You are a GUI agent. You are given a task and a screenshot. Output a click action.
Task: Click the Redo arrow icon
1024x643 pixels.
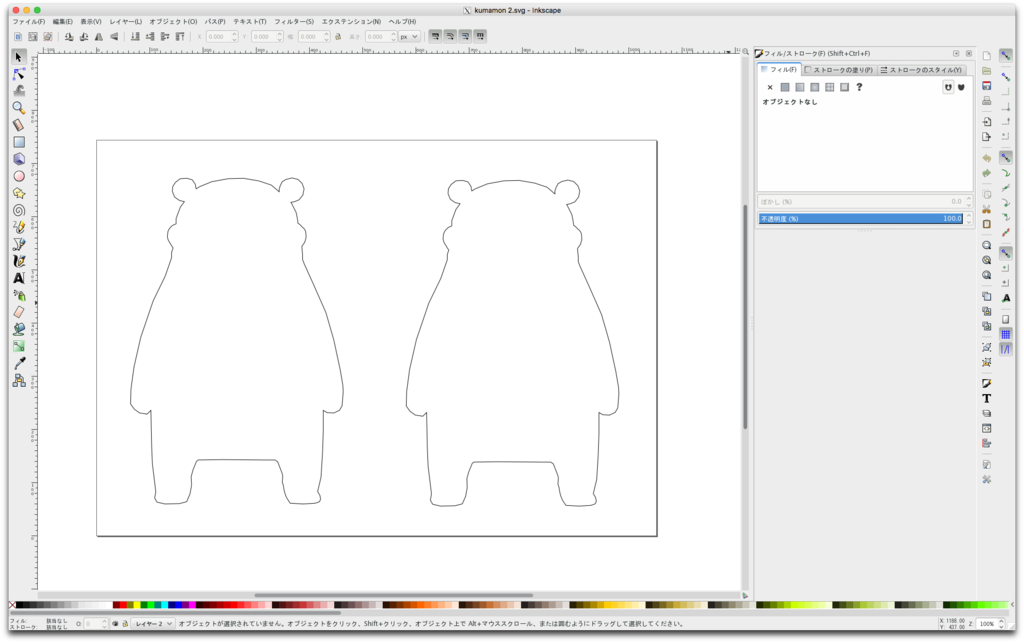click(x=986, y=173)
